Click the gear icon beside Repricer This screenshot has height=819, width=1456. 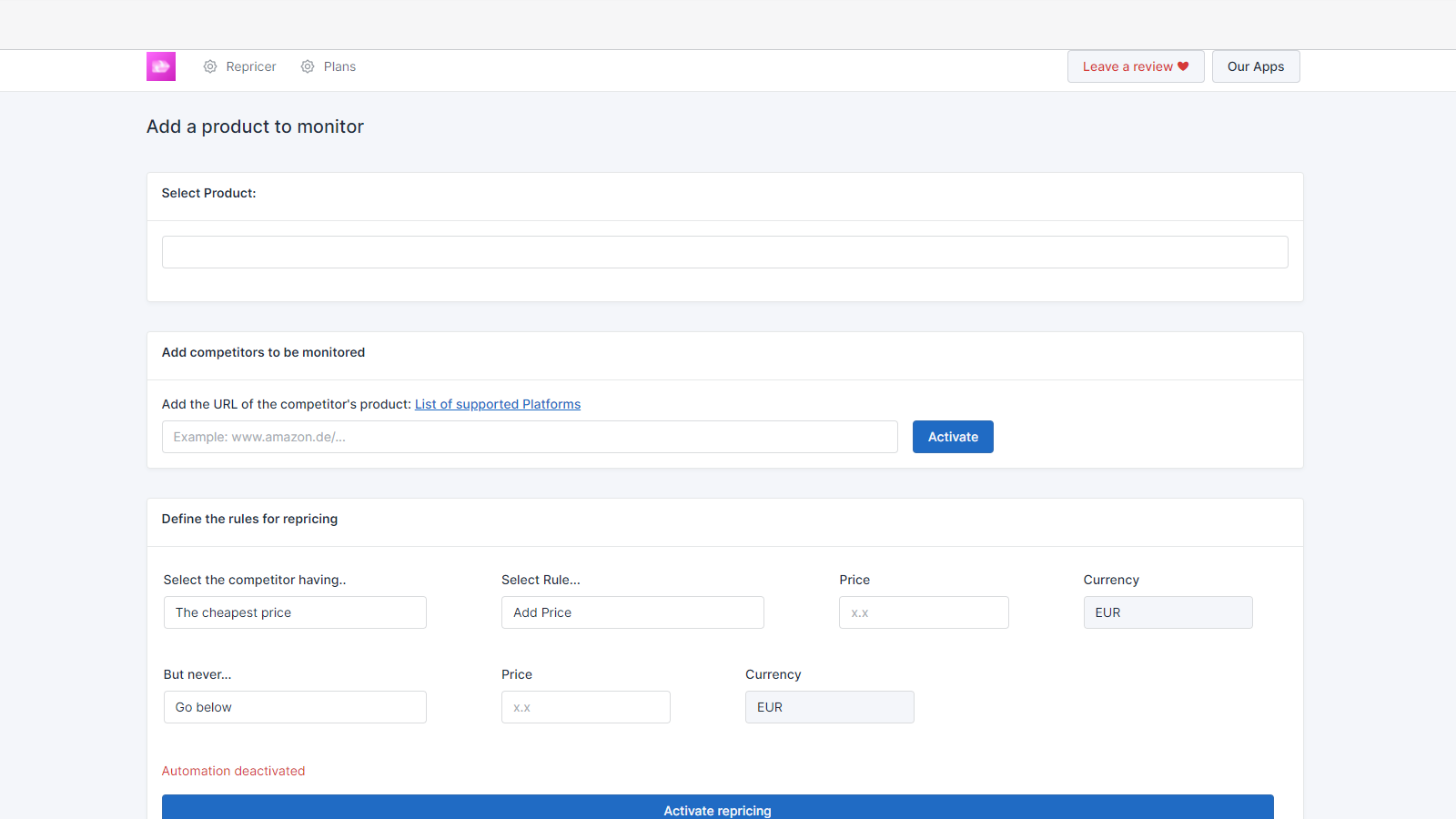point(210,66)
